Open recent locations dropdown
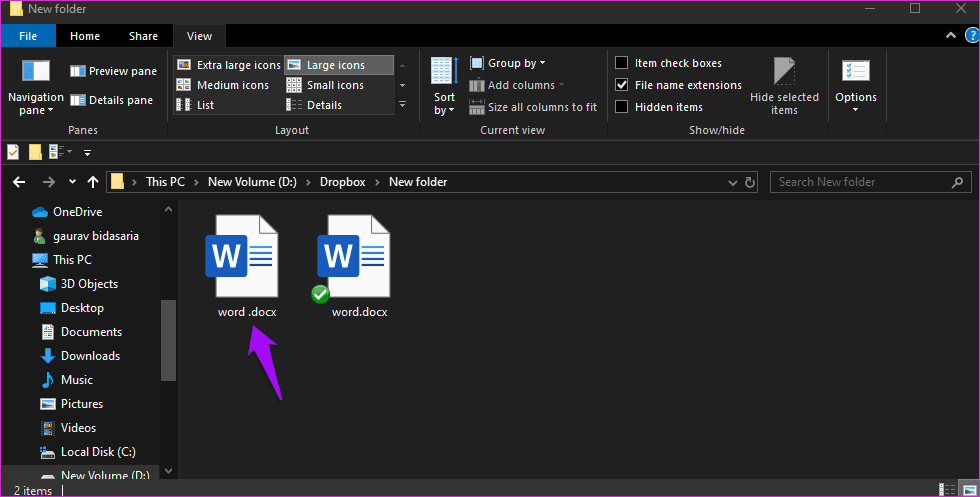 click(72, 182)
